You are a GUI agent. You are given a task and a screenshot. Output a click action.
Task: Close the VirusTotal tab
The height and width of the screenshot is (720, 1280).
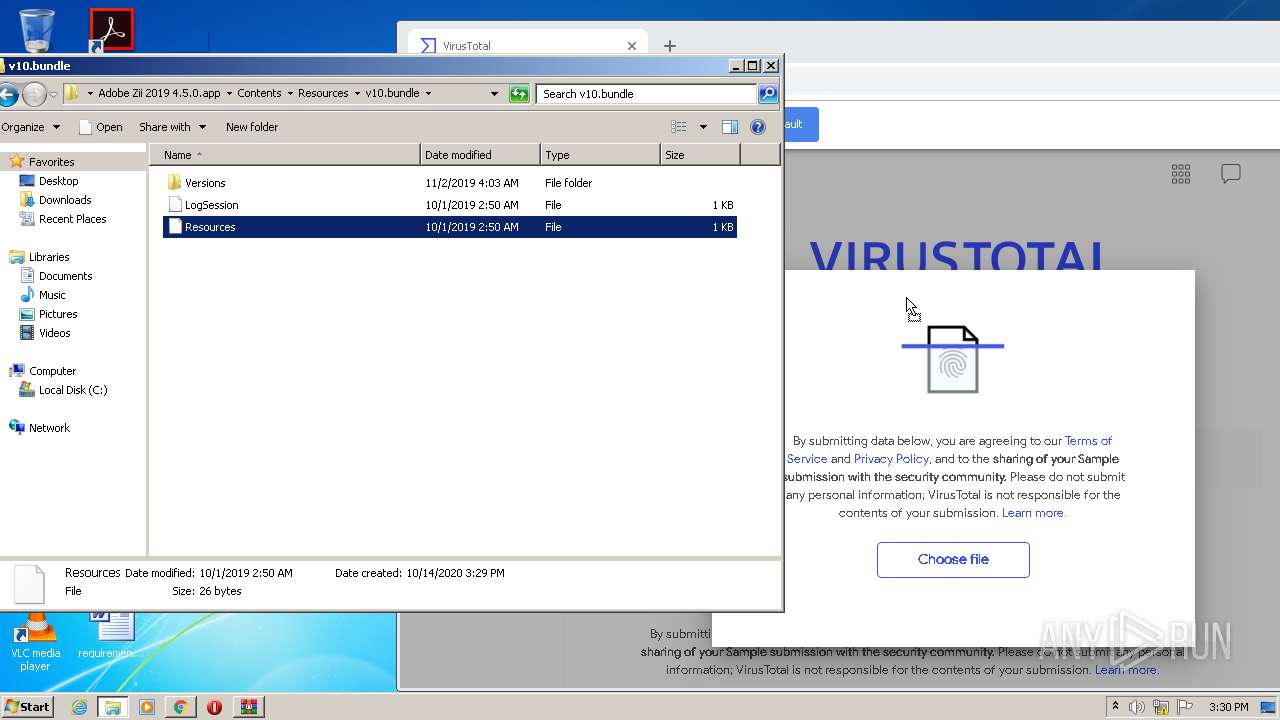(x=632, y=46)
